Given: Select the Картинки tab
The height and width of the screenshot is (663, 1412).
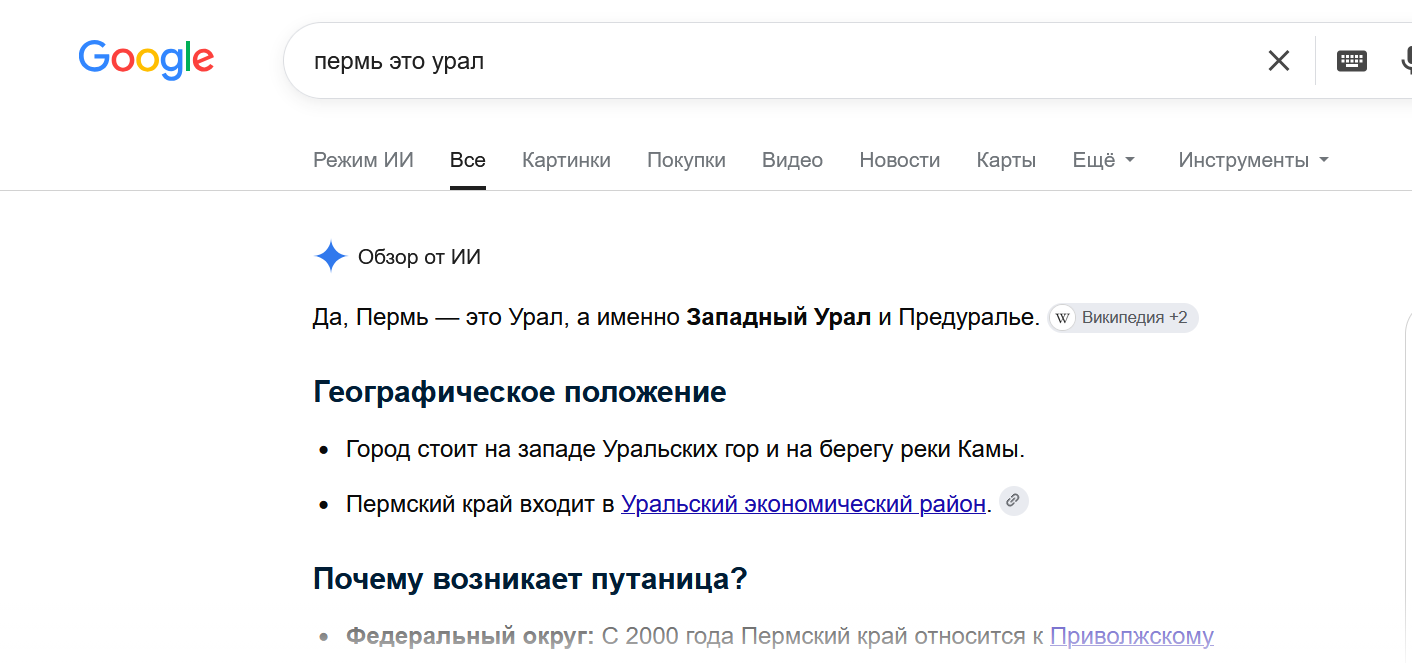Looking at the screenshot, I should click(x=566, y=160).
